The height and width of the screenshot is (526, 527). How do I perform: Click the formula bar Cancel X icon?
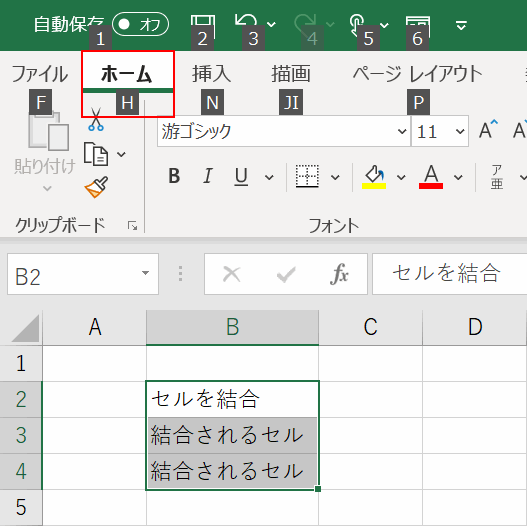(232, 274)
